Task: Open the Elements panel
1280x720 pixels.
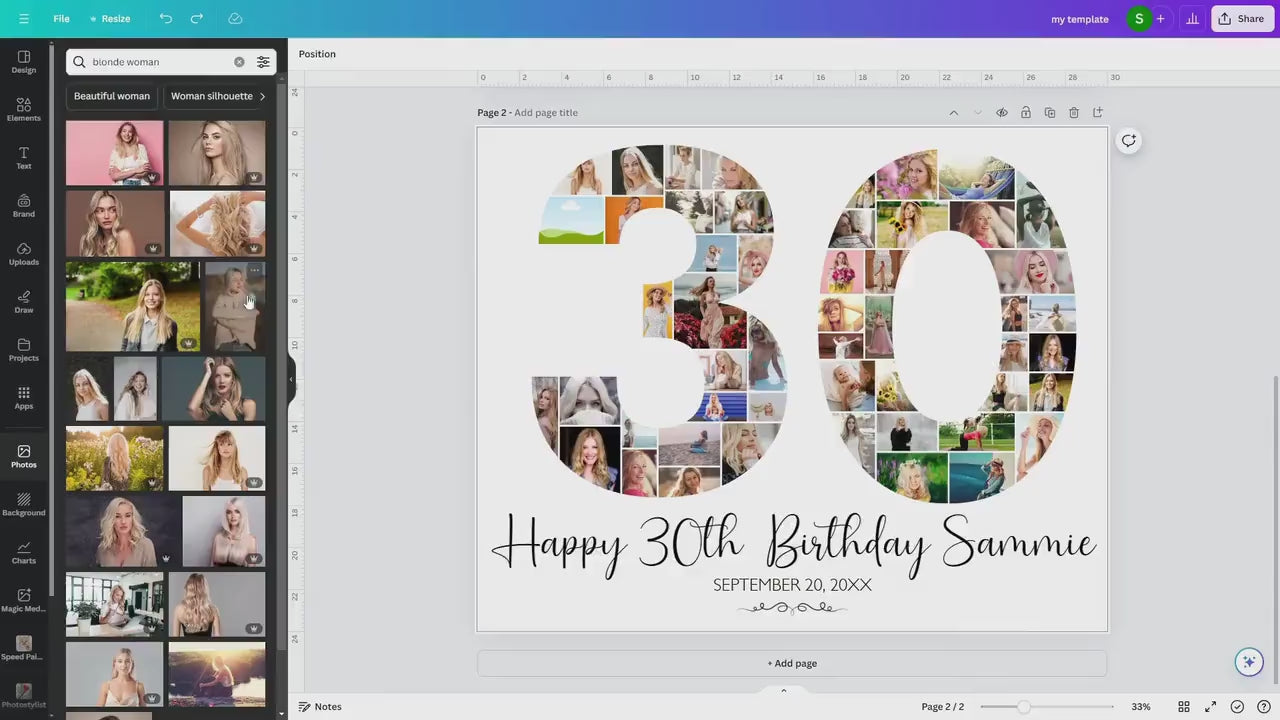Action: point(23,108)
